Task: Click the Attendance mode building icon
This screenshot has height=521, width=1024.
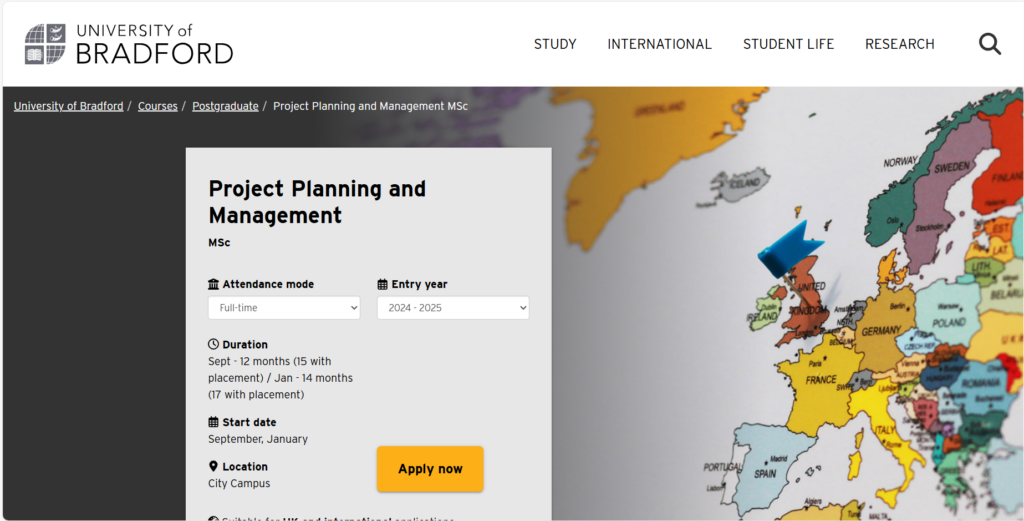Action: tap(214, 284)
